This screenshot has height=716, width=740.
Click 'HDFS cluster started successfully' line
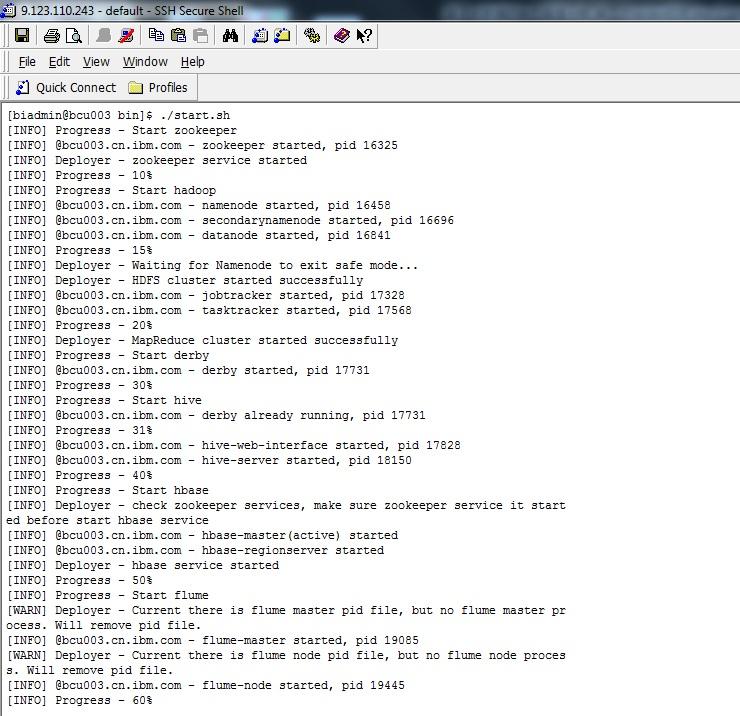click(185, 280)
